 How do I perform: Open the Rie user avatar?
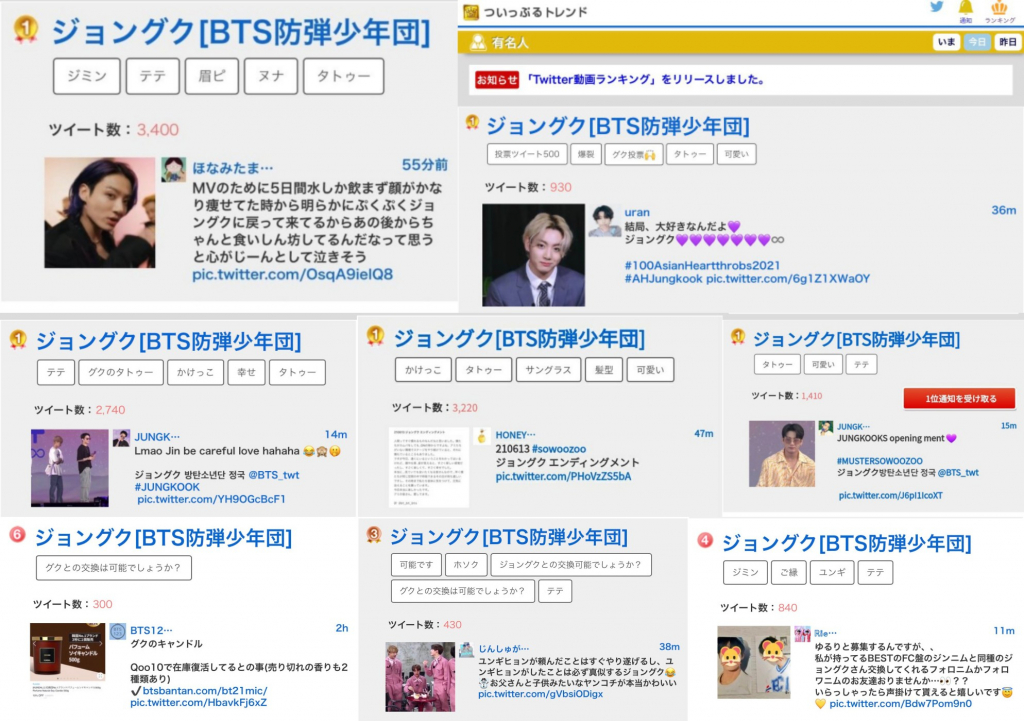tap(802, 633)
